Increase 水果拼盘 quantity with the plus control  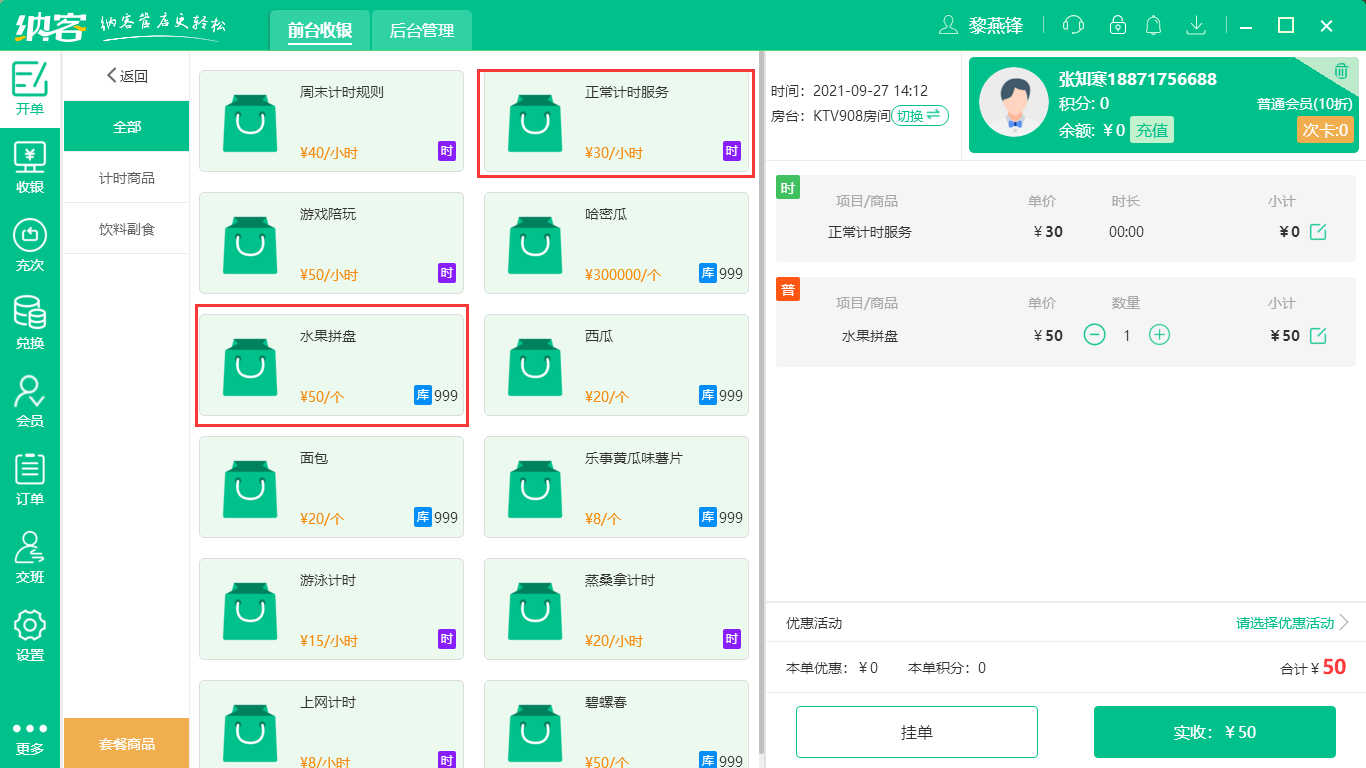tap(1159, 335)
